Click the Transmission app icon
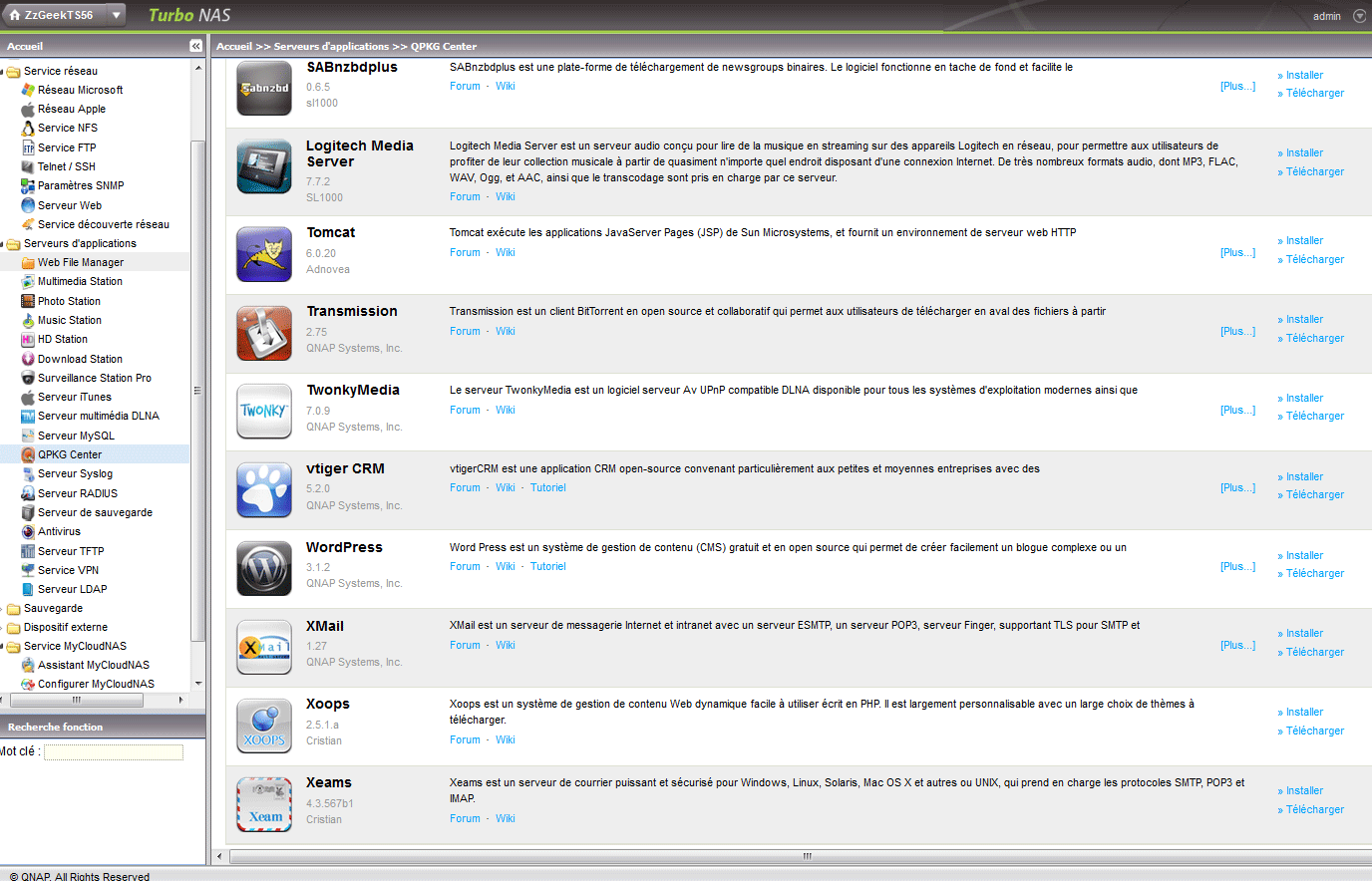This screenshot has width=1372, height=881. pos(263,333)
